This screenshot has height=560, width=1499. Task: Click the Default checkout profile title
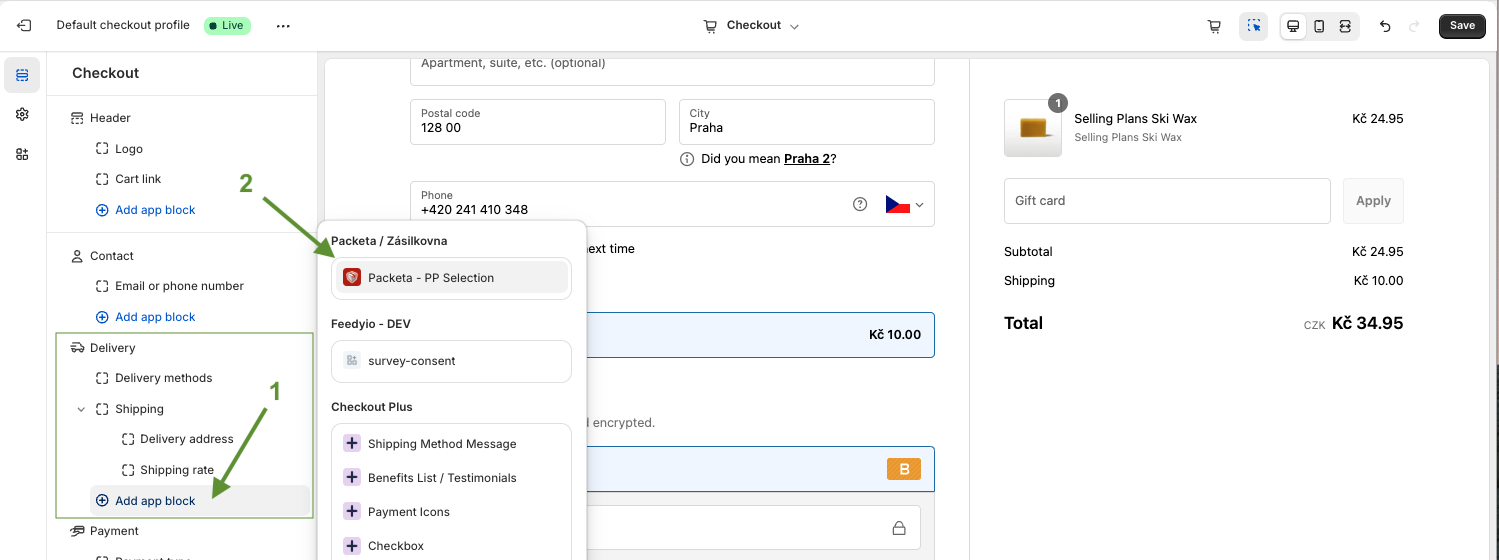point(123,26)
